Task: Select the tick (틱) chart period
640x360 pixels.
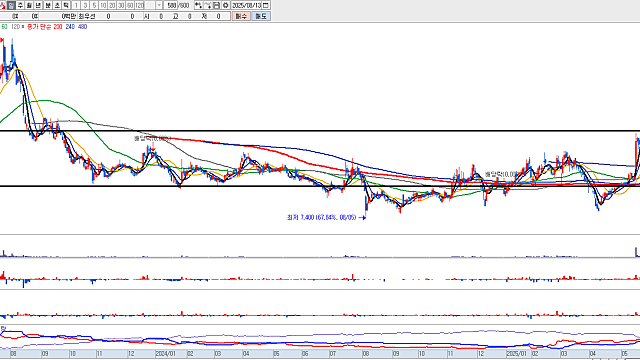Action: click(66, 5)
